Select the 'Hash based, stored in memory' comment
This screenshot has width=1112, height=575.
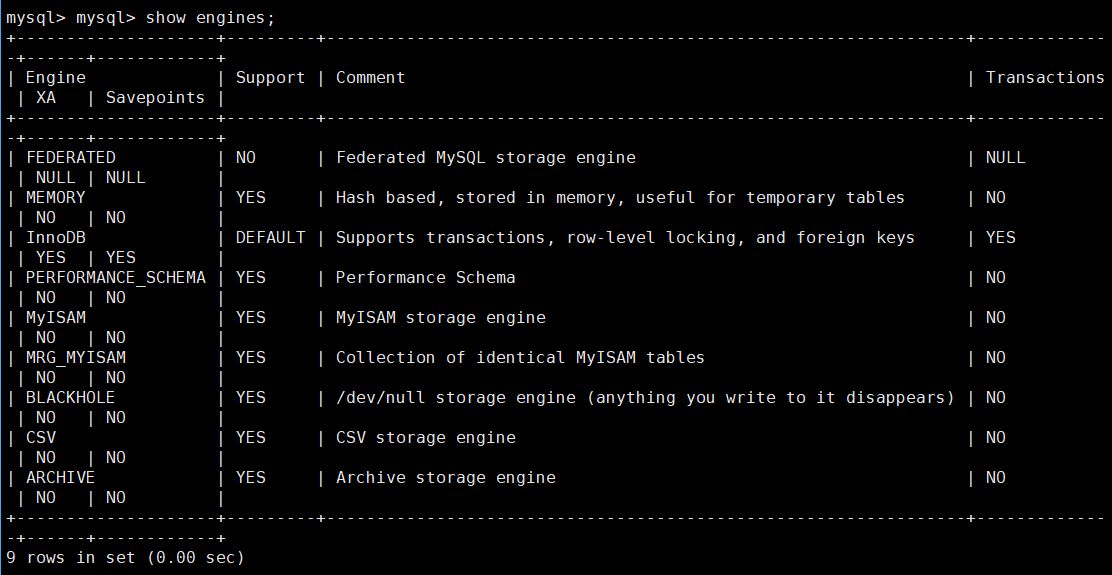pos(475,197)
